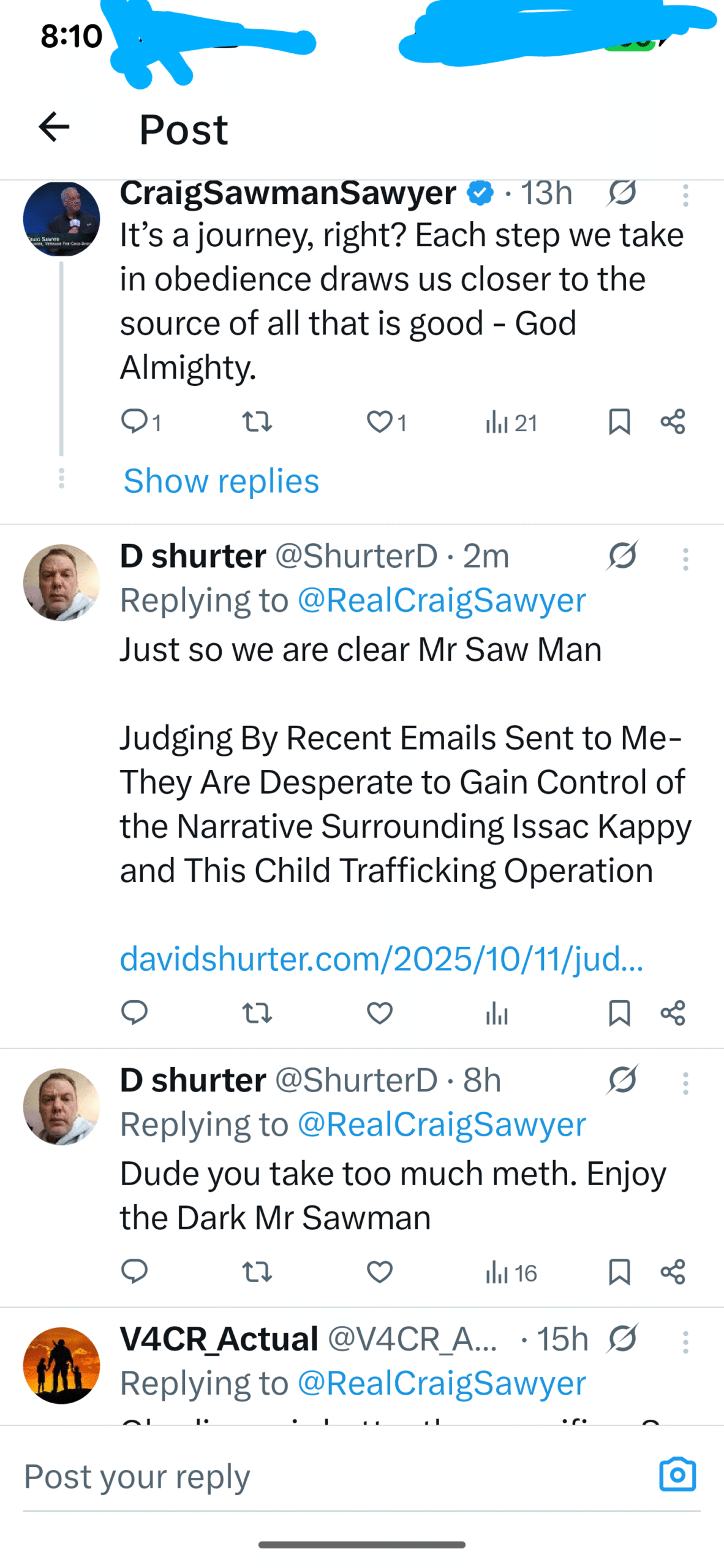Like CraigSawmanSawyer's post with 1 like
The height and width of the screenshot is (1568, 724).
click(x=379, y=421)
